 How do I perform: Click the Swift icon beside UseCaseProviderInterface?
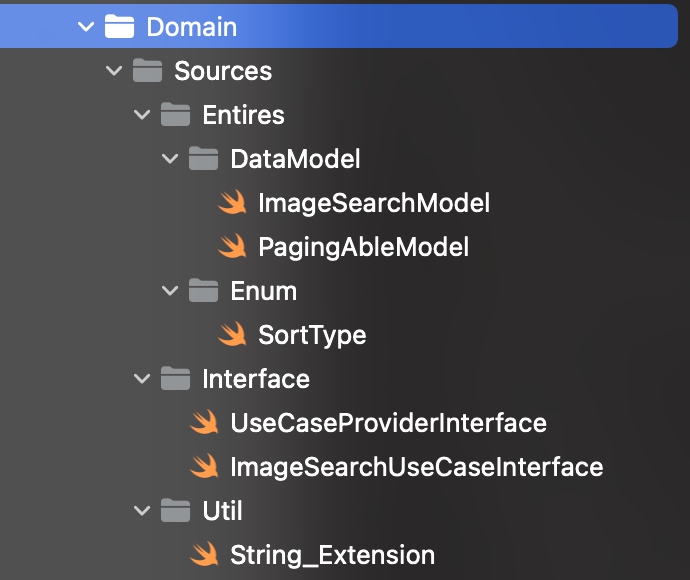click(x=204, y=422)
